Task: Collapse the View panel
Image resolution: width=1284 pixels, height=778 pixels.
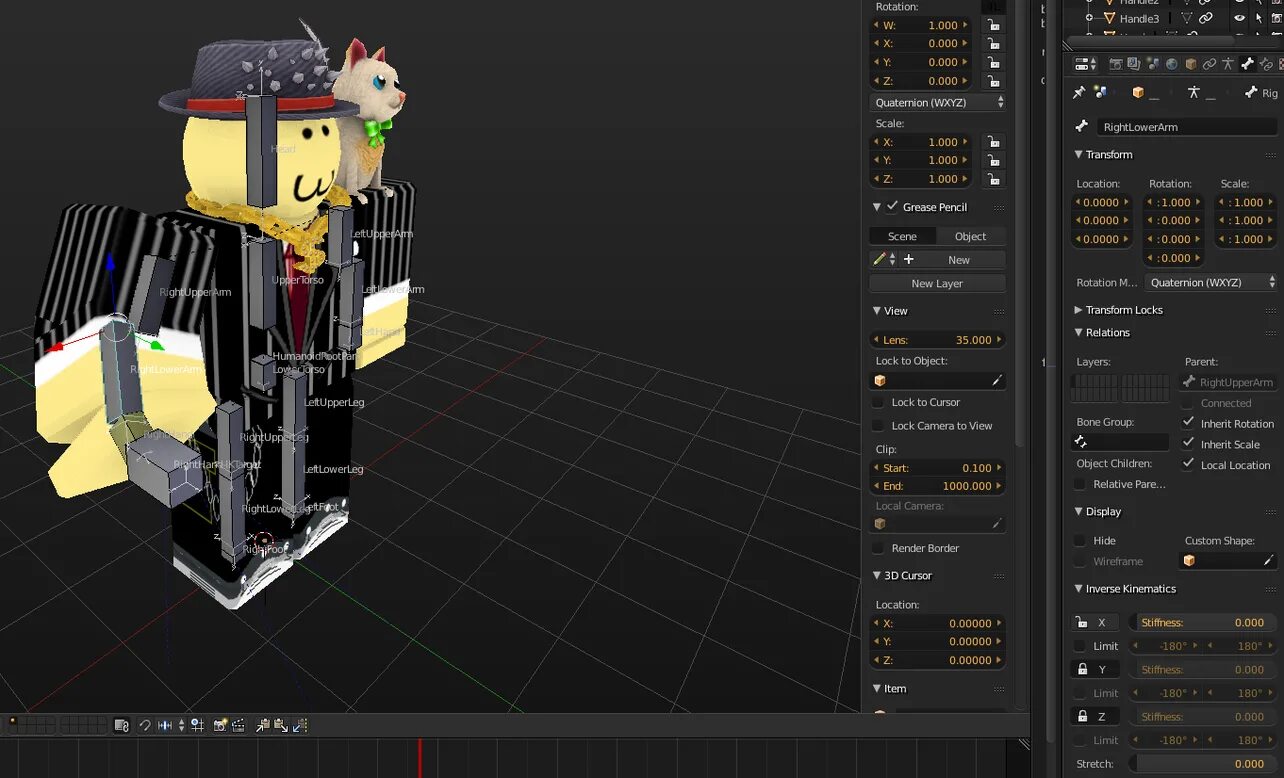Action: [877, 311]
